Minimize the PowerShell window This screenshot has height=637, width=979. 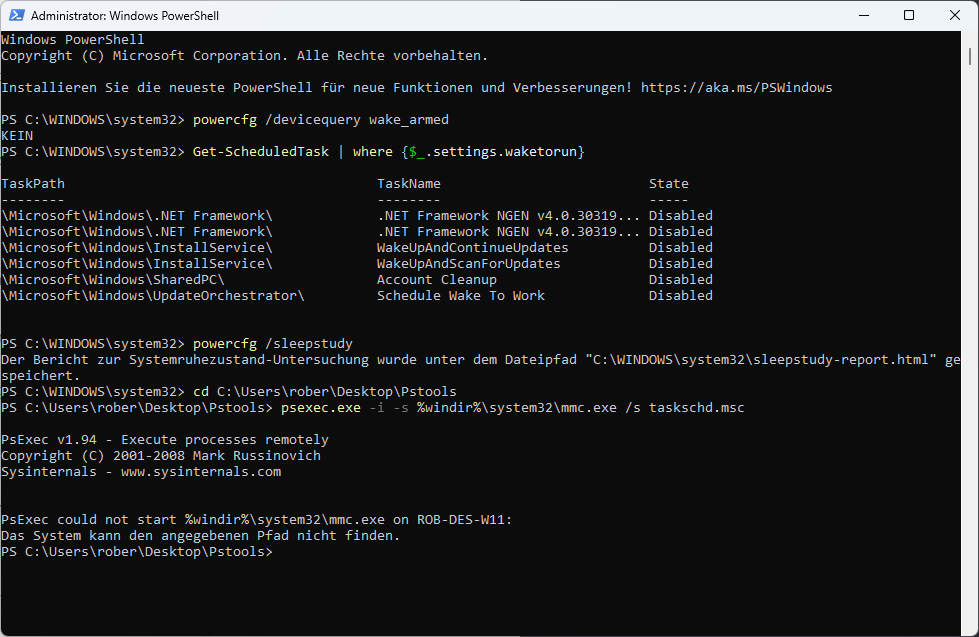pyautogui.click(x=864, y=15)
